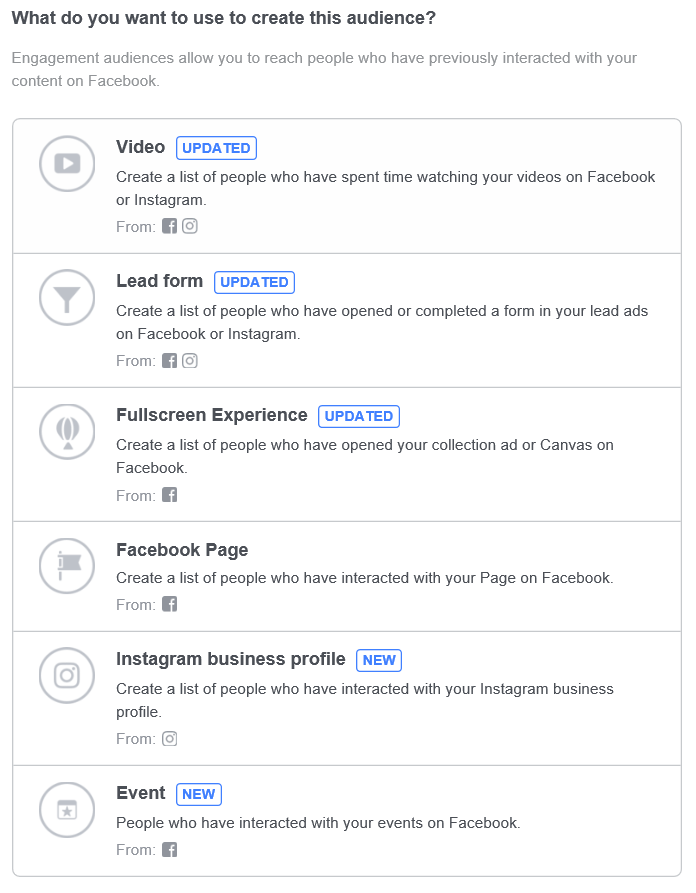Screen dimensions: 696x893
Task: Choose the Fullscreen Experience option title
Action: coord(211,415)
